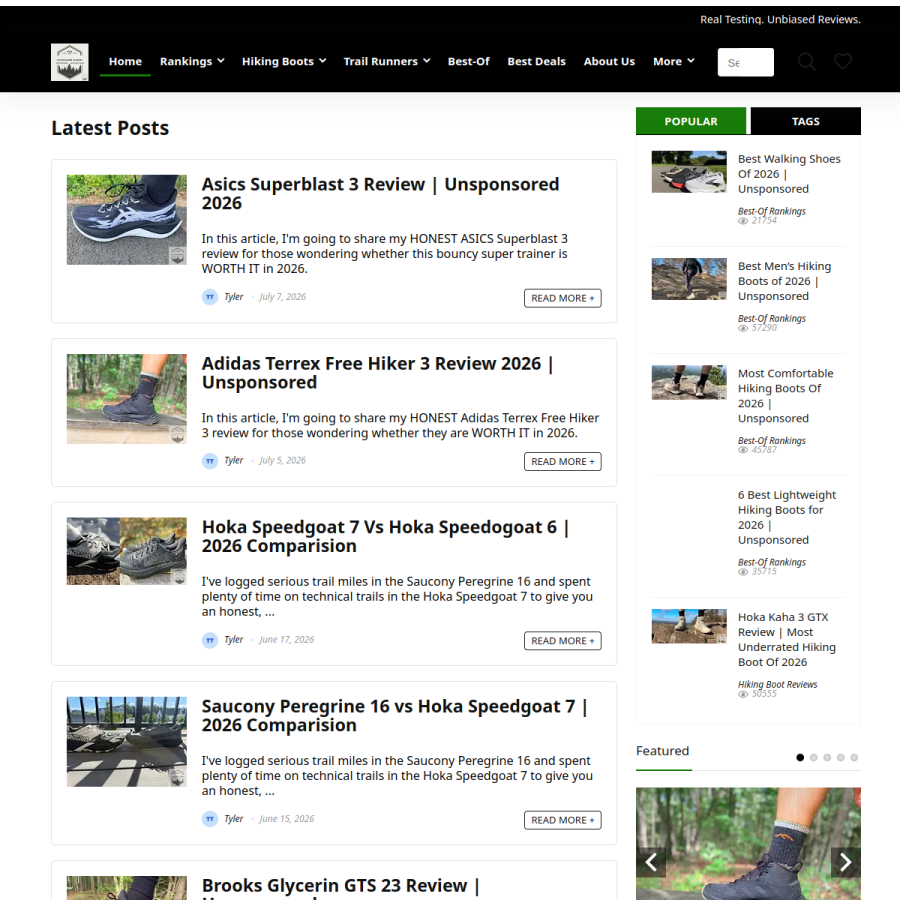Viewport: 900px width, 900px height.
Task: Open the wishlist heart icon
Action: pyautogui.click(x=843, y=61)
